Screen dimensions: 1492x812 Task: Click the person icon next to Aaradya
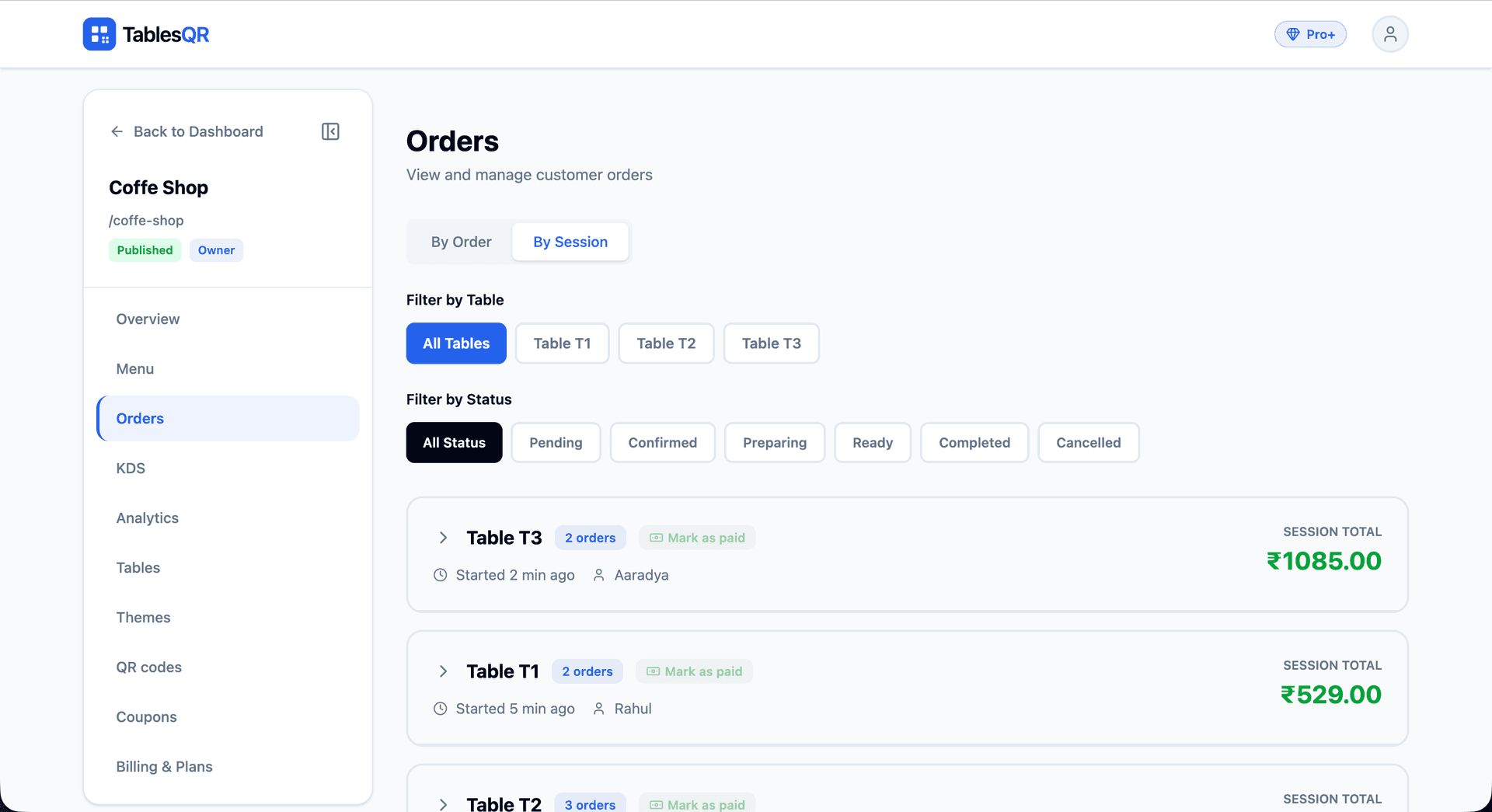[x=599, y=575]
